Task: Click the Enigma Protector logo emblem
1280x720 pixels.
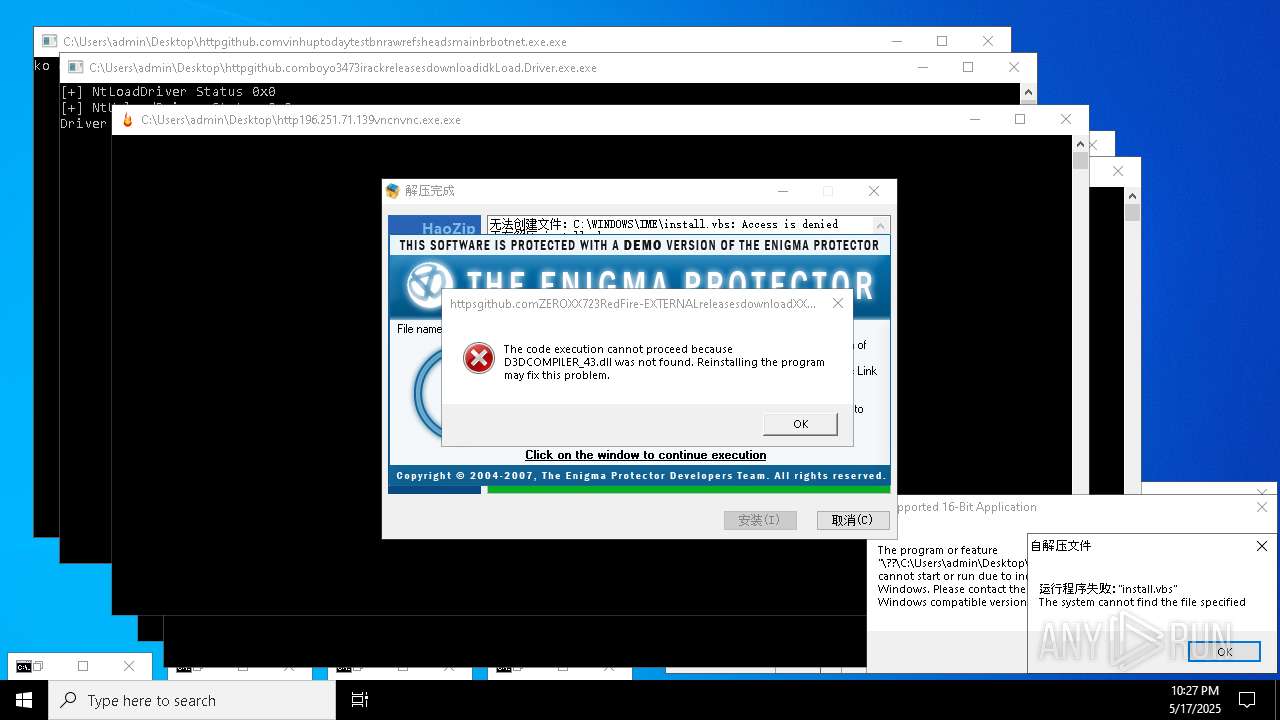Action: click(x=430, y=284)
